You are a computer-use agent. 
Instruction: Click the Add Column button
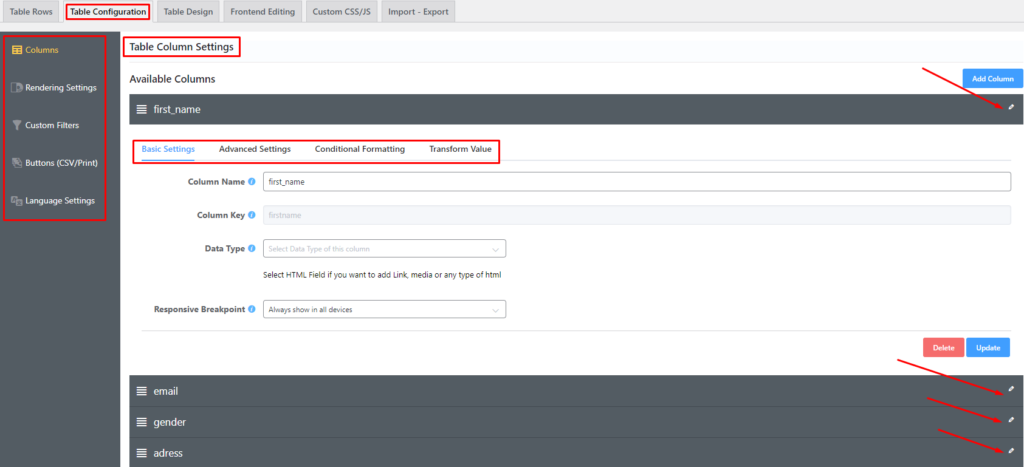tap(993, 78)
